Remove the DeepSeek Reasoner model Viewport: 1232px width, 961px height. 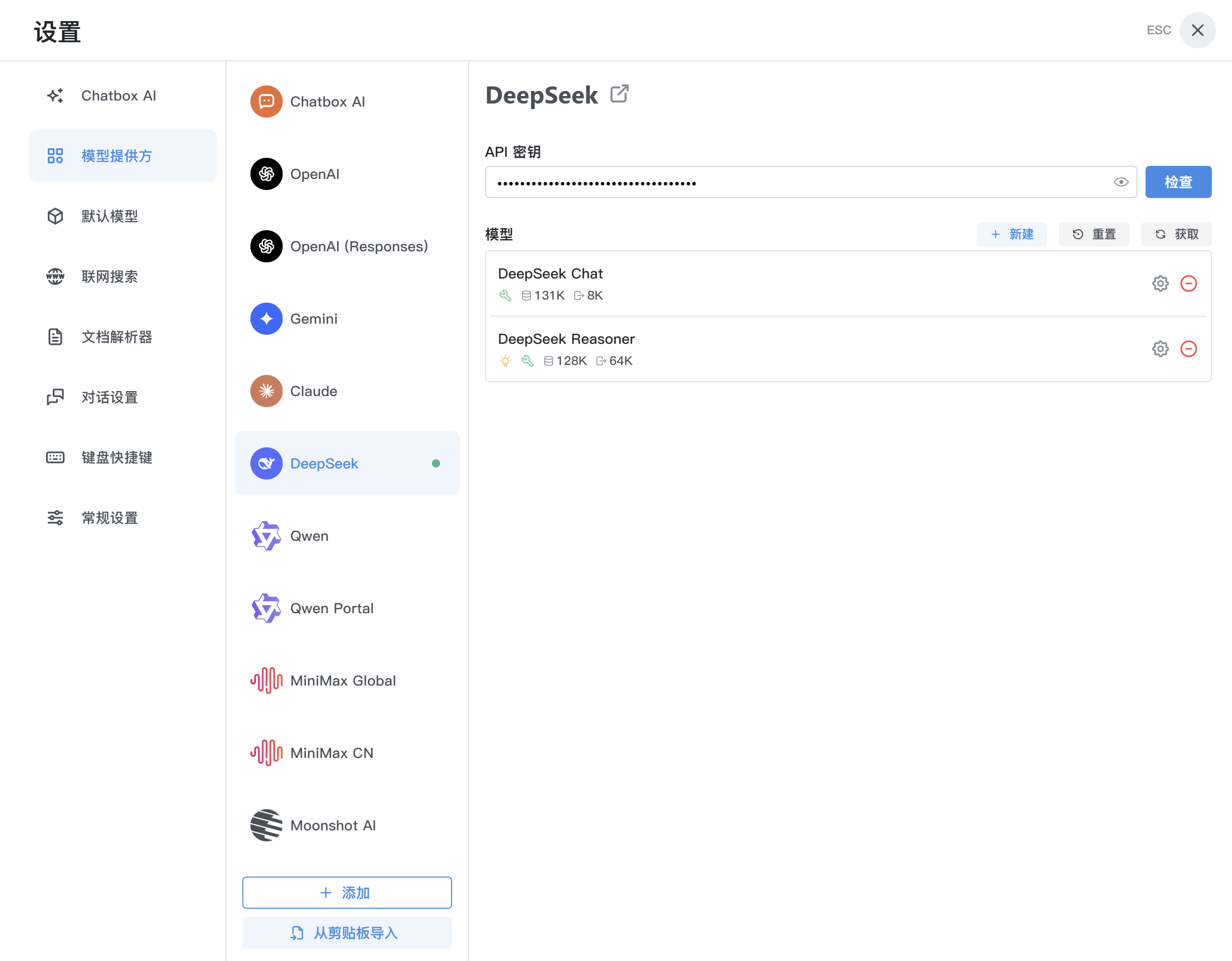pos(1189,348)
